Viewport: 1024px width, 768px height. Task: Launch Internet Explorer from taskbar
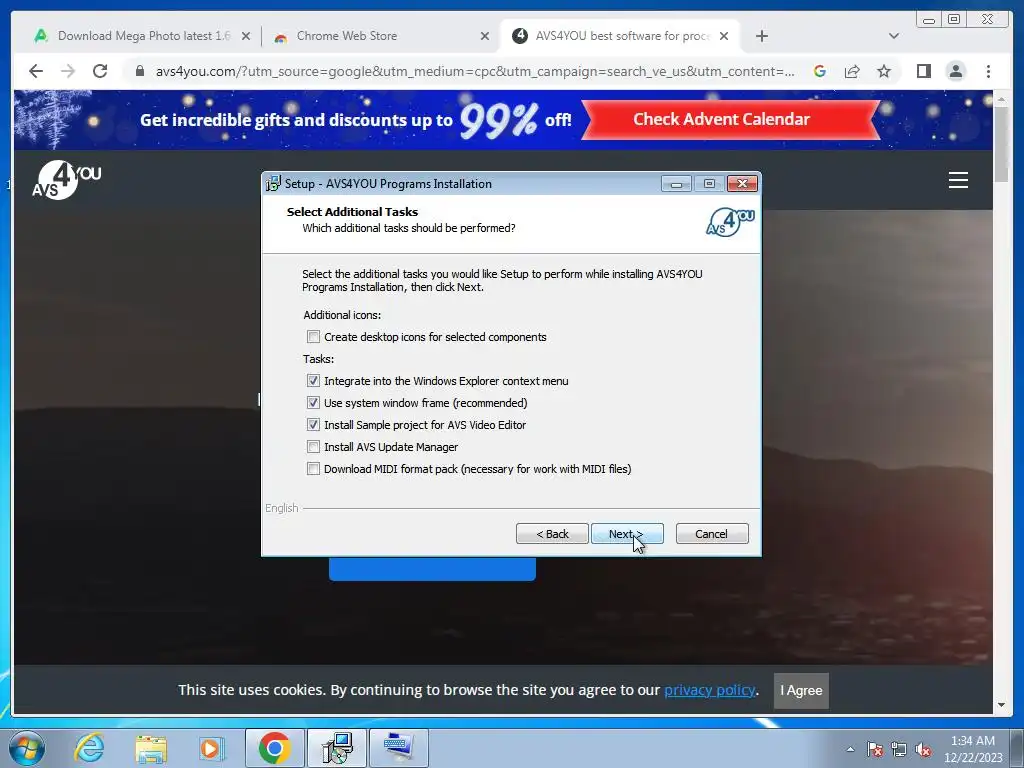89,748
